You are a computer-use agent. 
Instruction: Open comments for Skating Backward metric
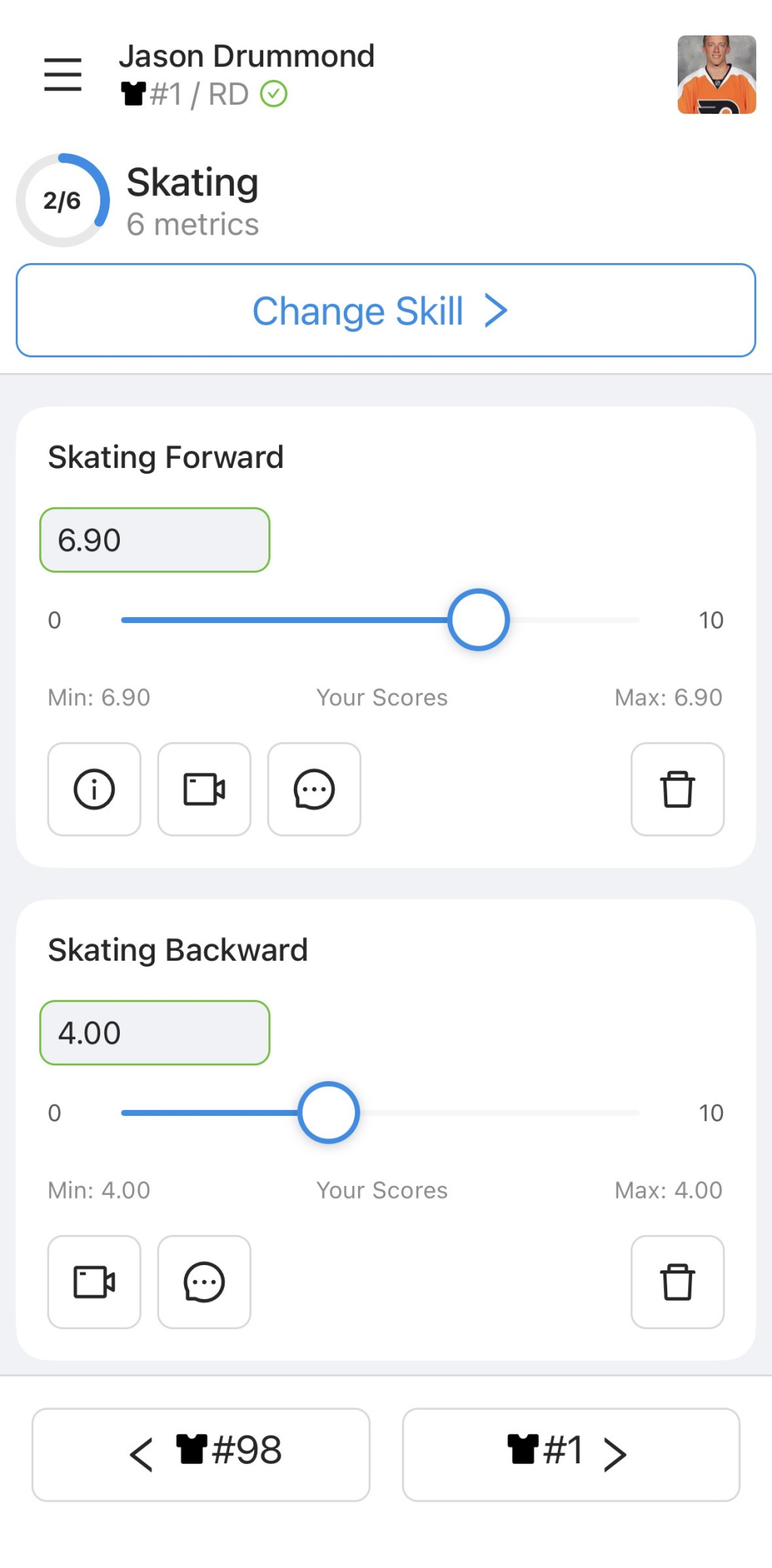[x=204, y=1282]
